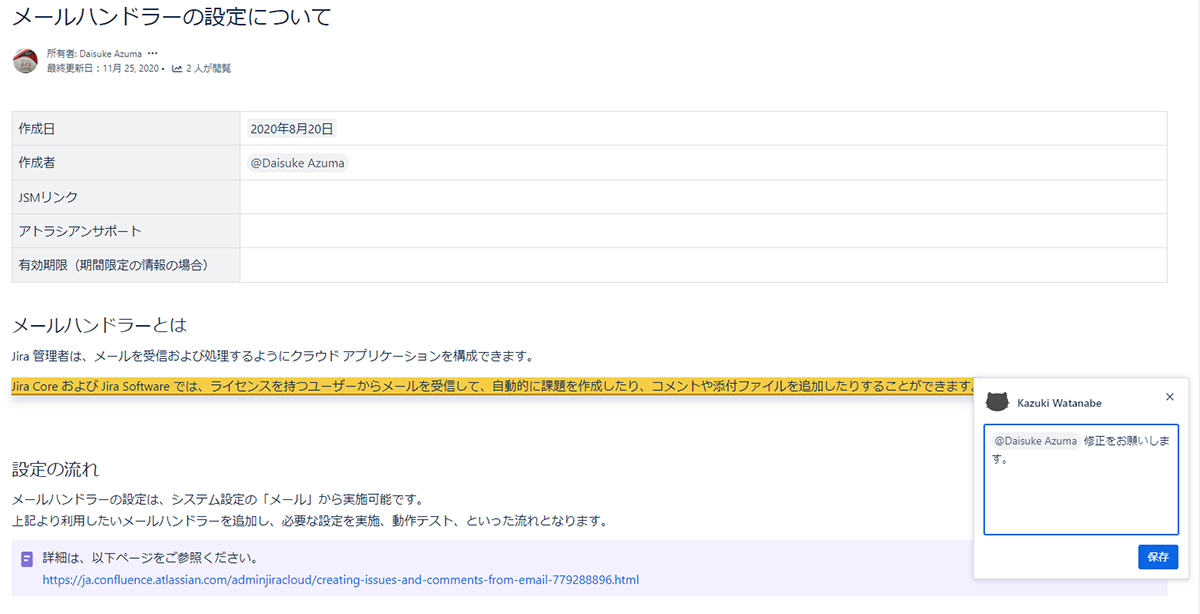This screenshot has width=1200, height=614.
Task: Click the 2020年8月20日 date chip
Action: point(292,129)
